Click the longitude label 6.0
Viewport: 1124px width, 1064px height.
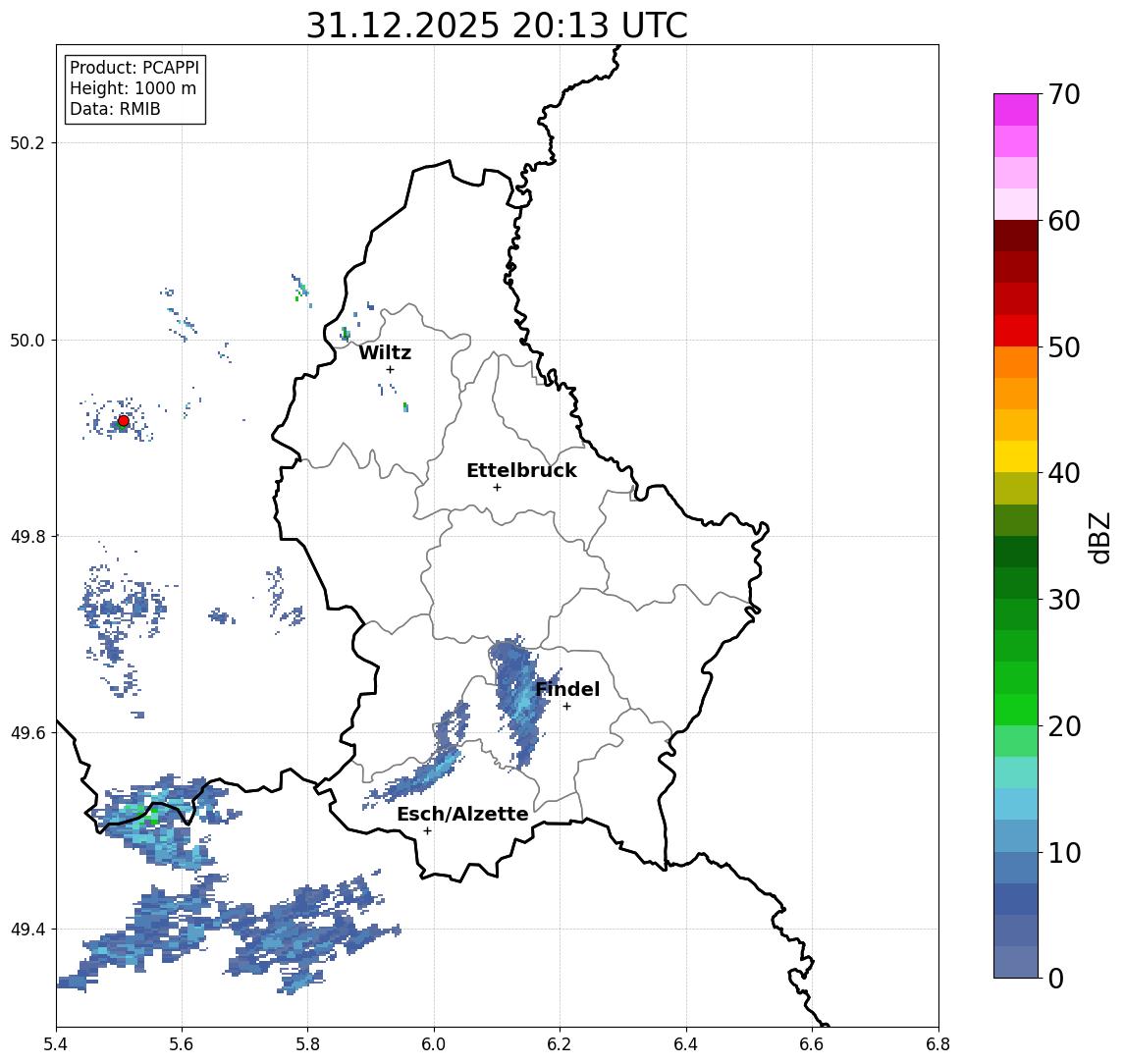pos(434,1044)
